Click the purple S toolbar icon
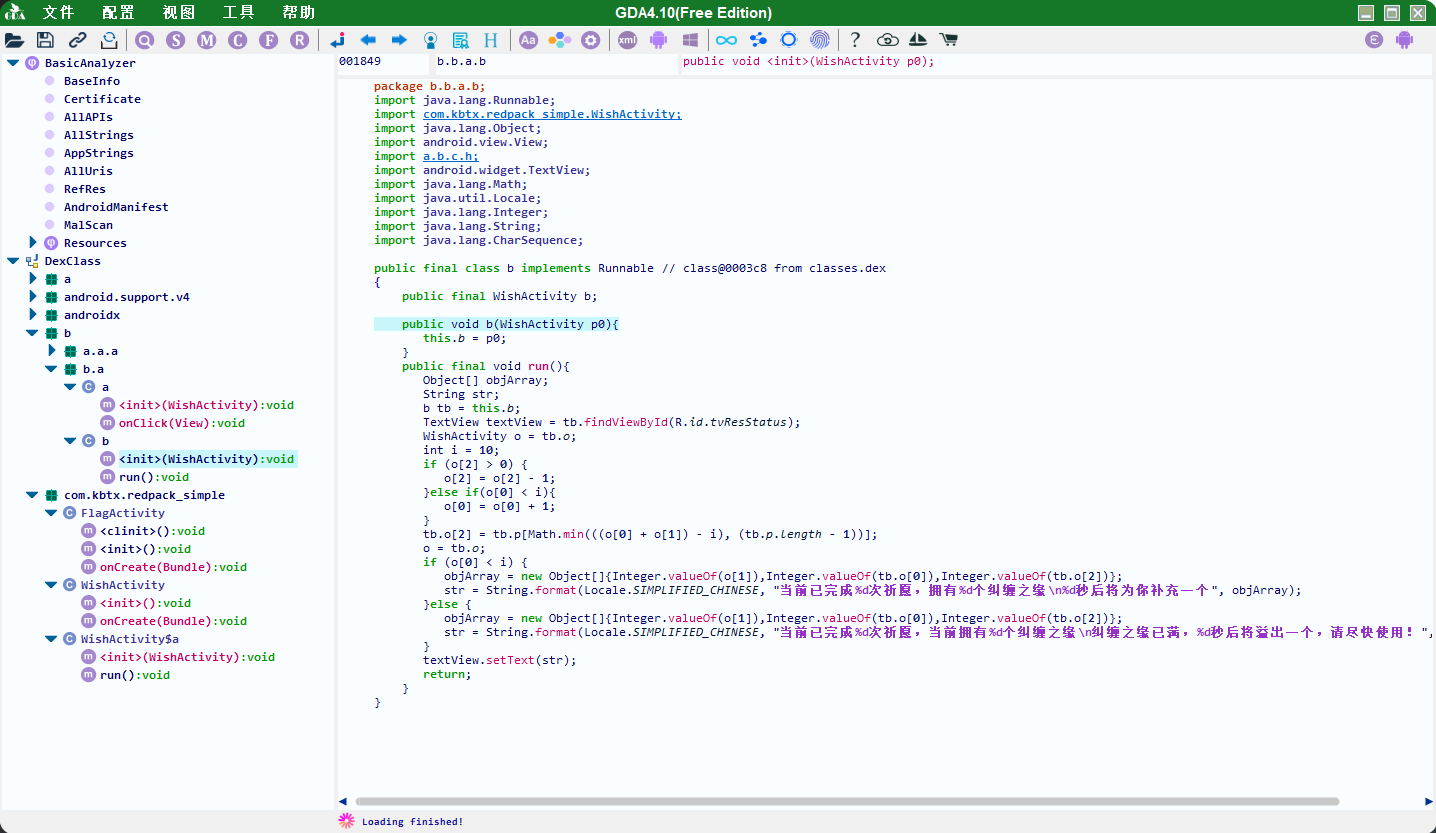The image size is (1436, 833). point(176,40)
